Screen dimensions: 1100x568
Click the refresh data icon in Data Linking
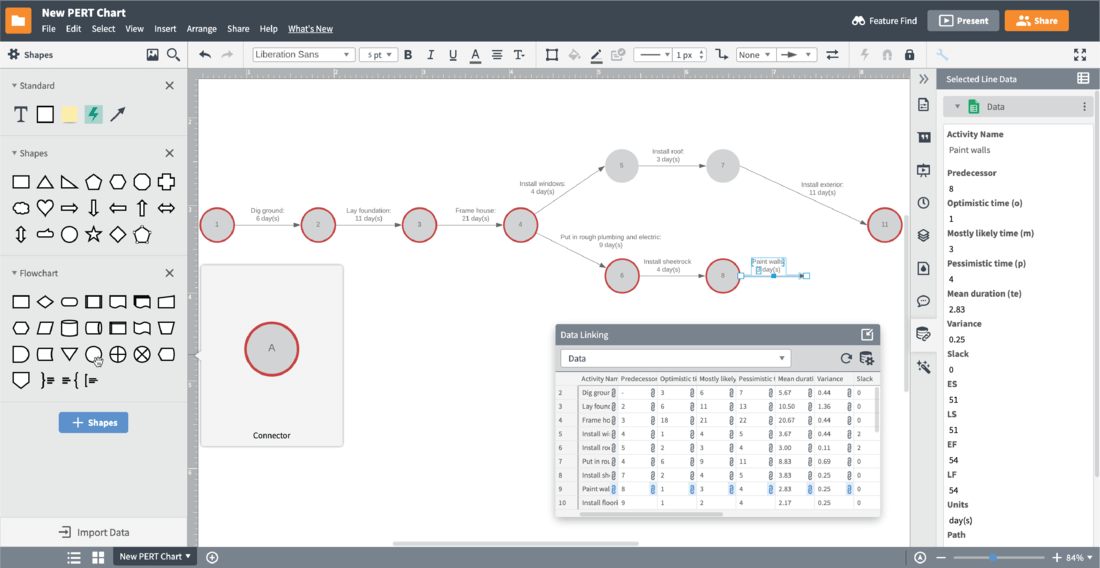(846, 358)
